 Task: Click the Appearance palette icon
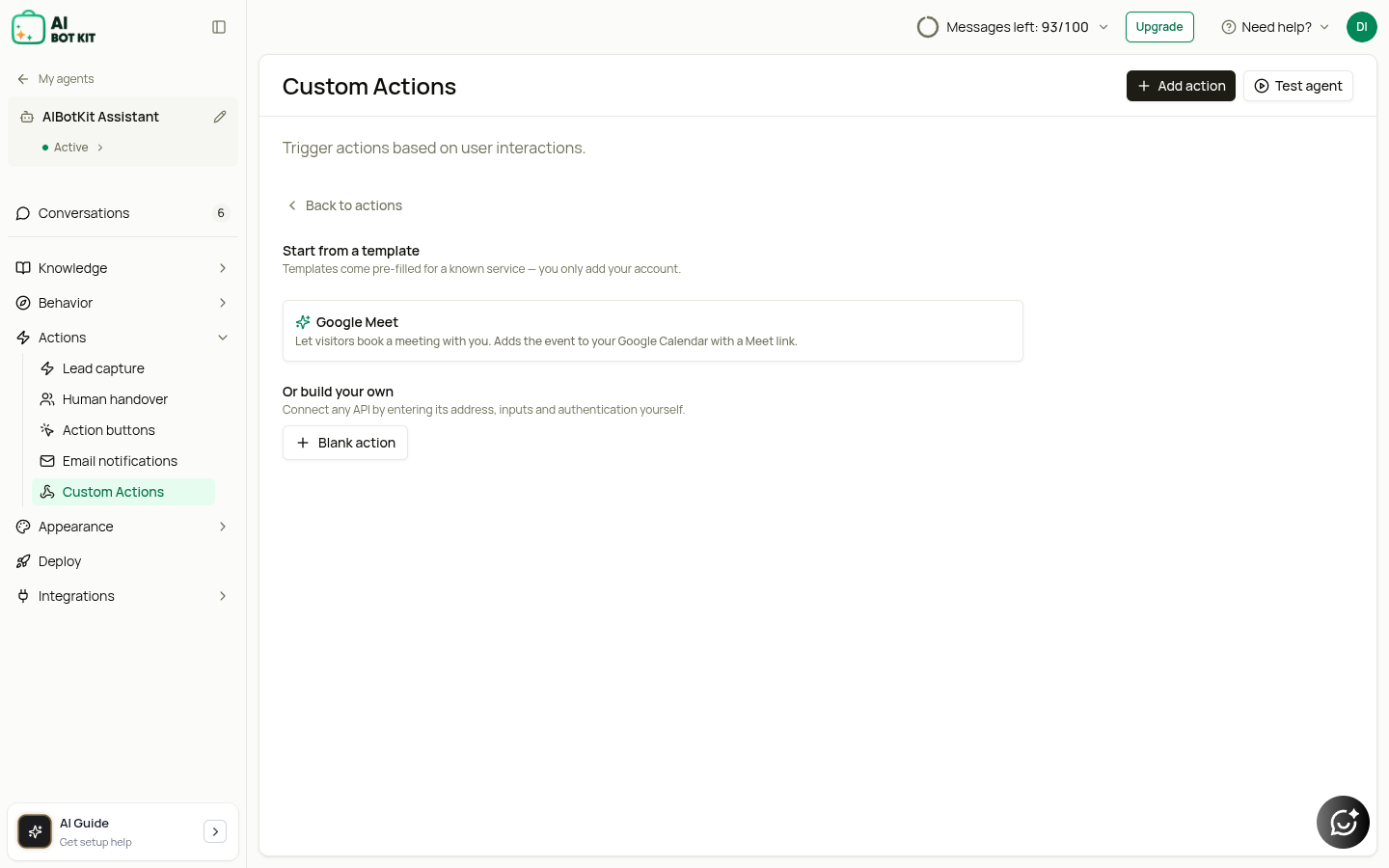pos(23,527)
